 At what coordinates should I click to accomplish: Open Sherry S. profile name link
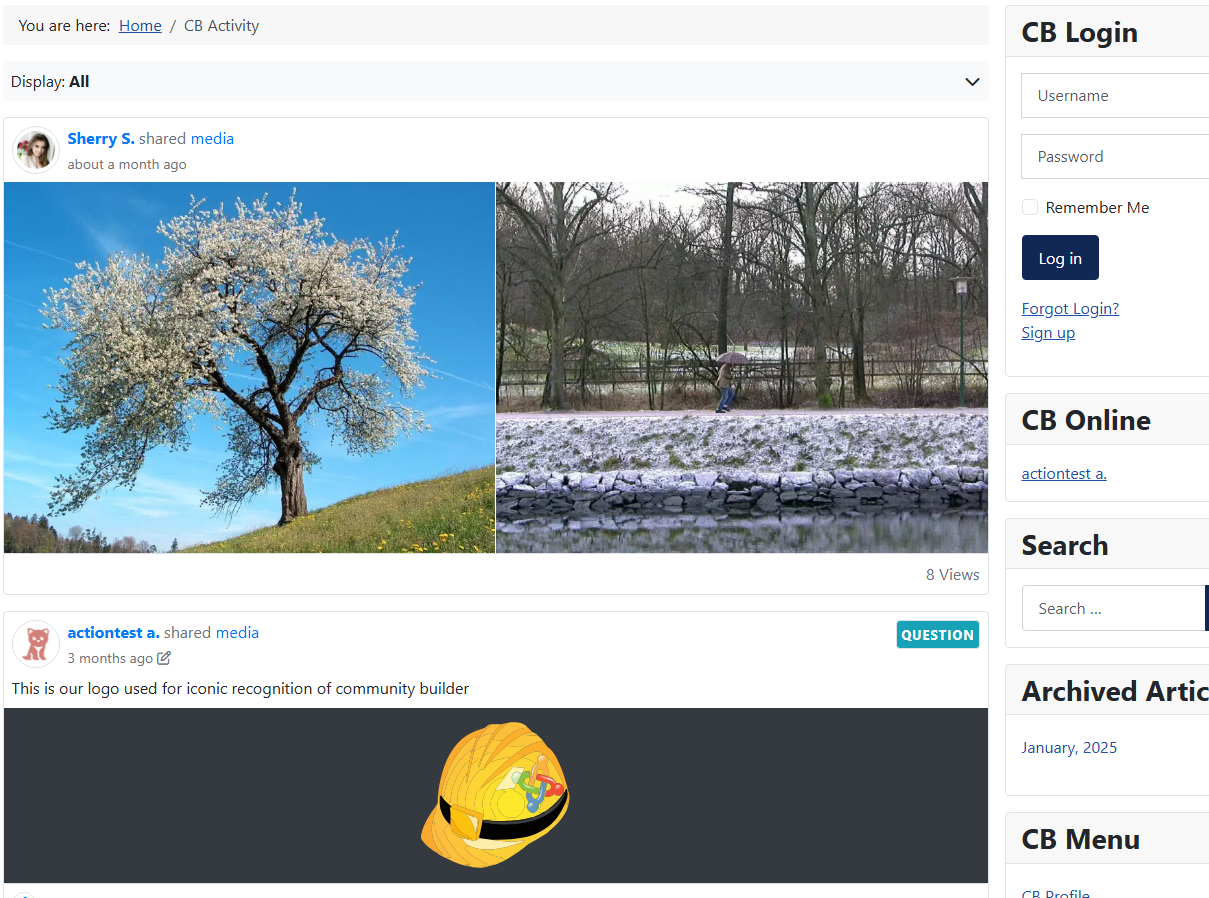click(101, 139)
